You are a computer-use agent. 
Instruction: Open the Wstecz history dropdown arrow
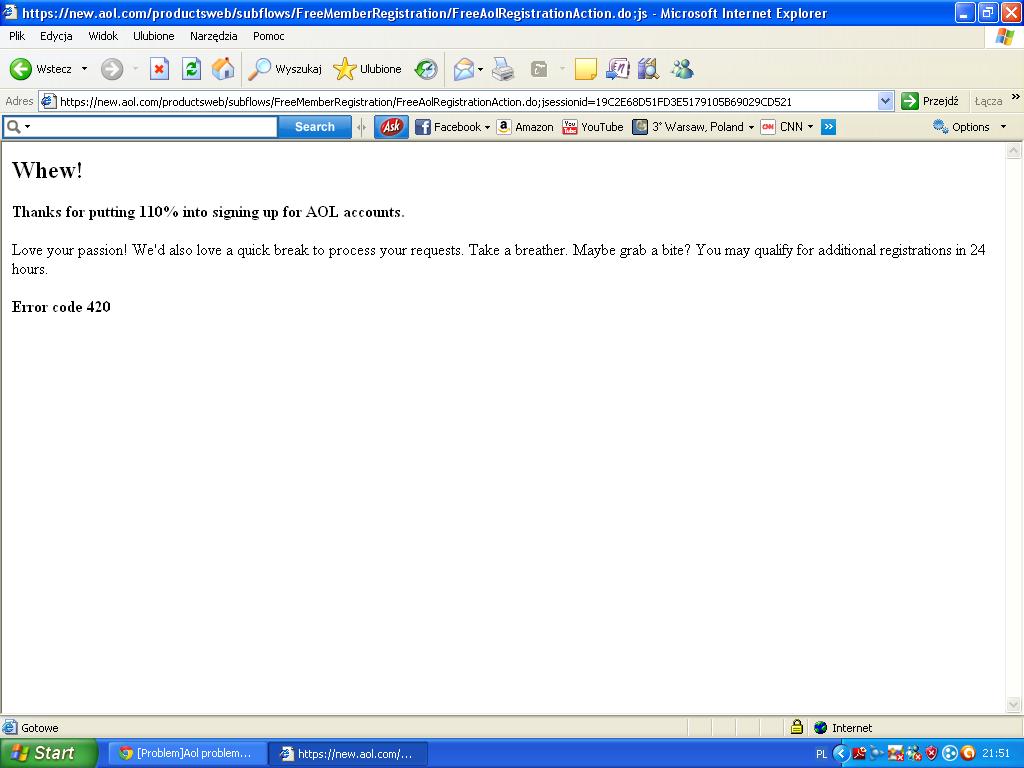84,69
